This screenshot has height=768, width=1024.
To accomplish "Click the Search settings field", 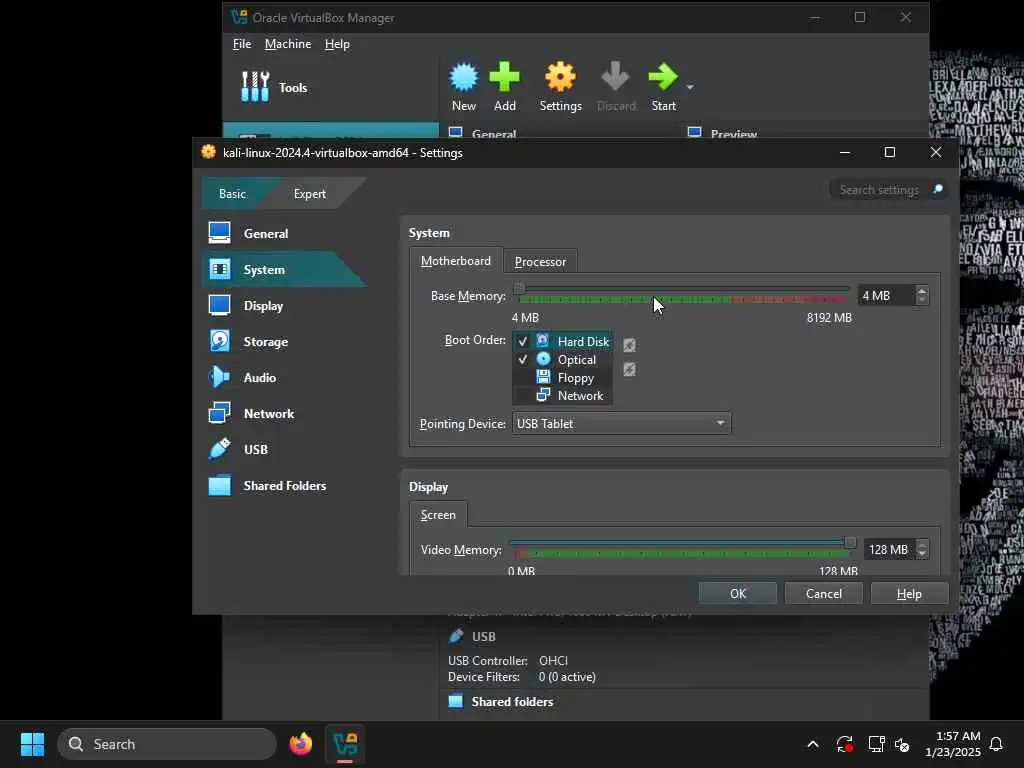I will tap(879, 189).
